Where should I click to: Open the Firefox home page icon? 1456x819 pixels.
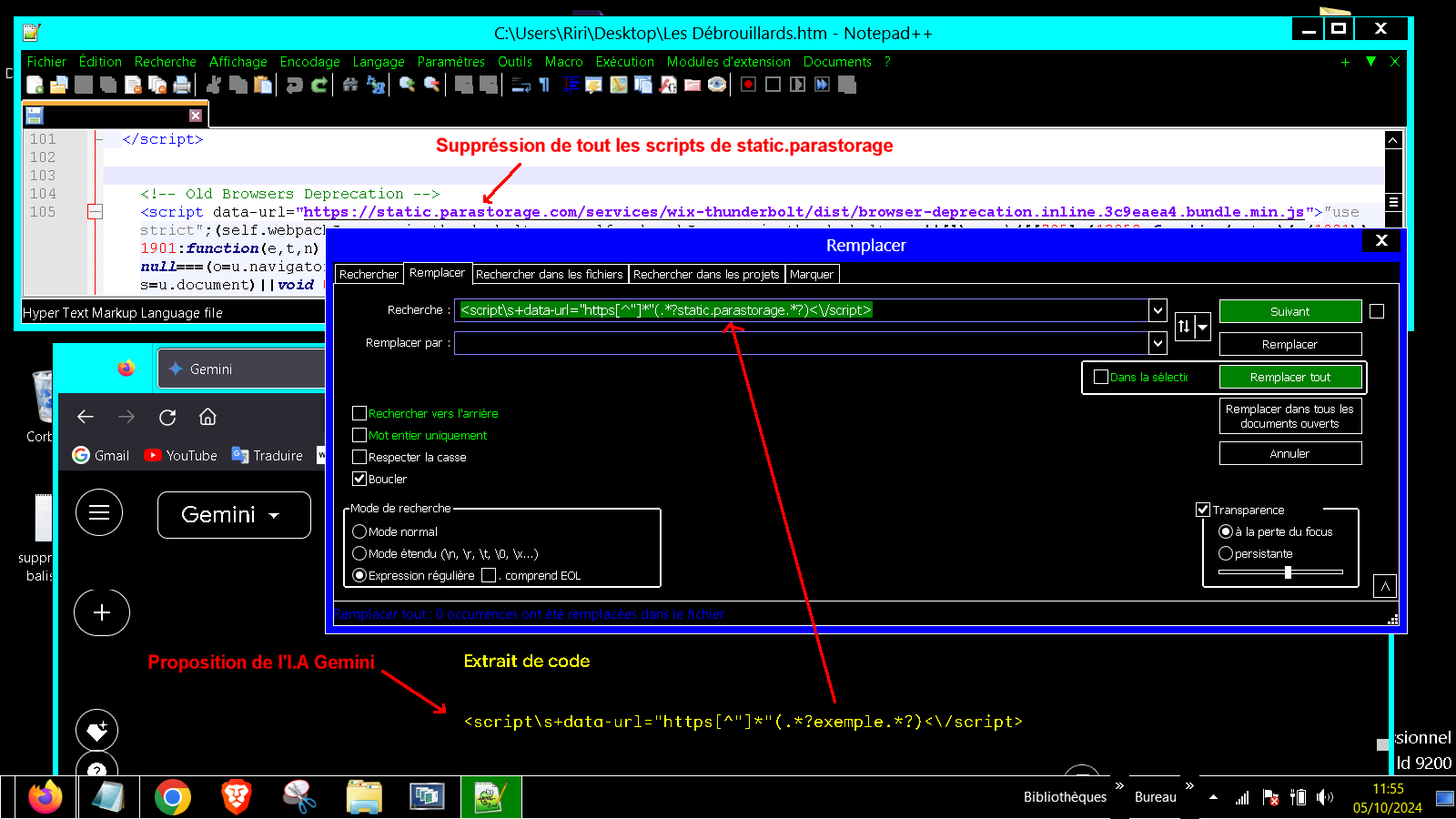[x=207, y=417]
